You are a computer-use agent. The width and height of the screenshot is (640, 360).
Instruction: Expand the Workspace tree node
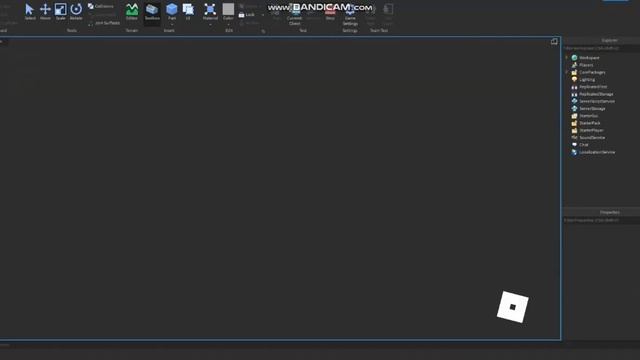click(567, 58)
